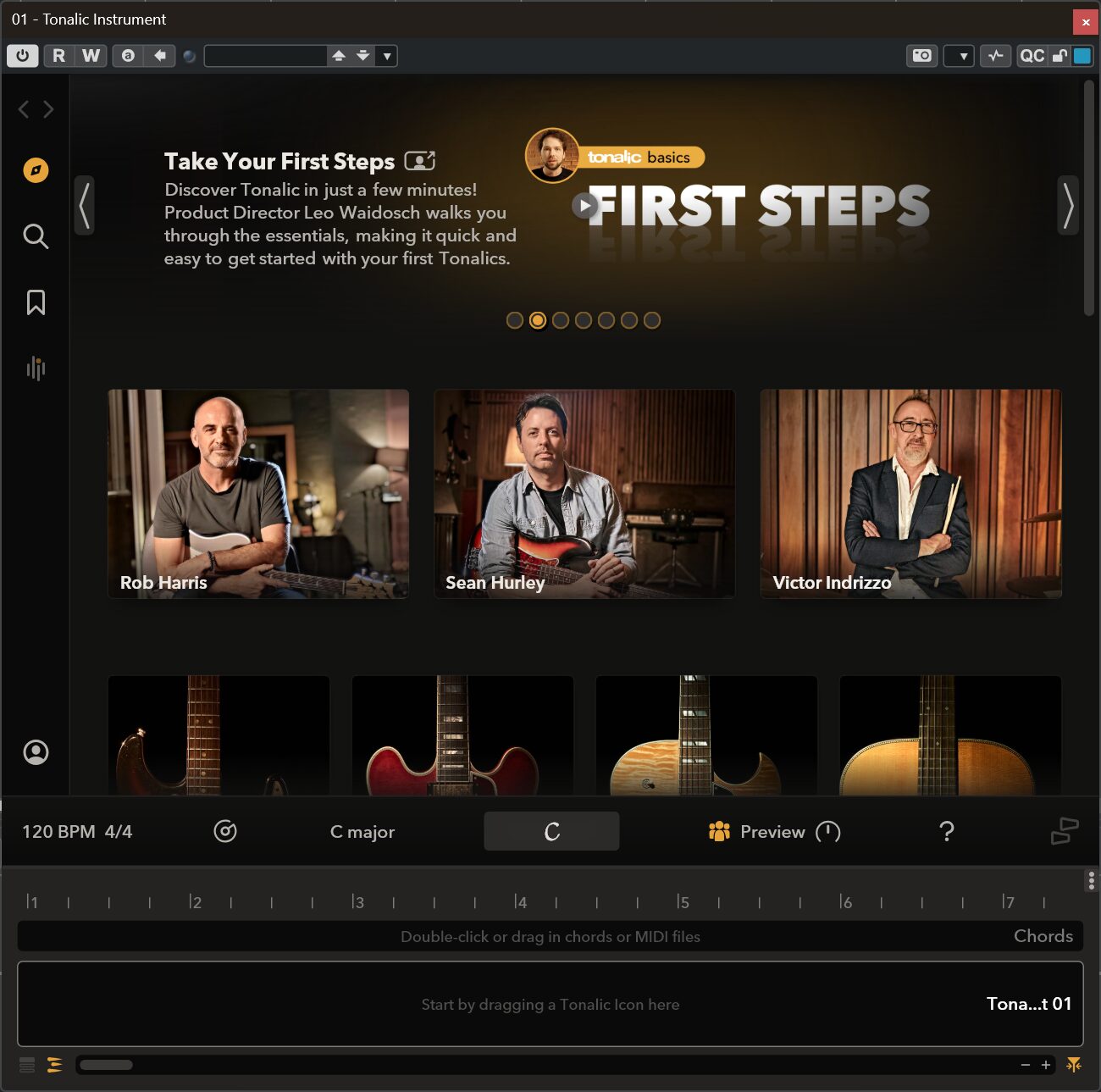Open the Sean Hurley artist thumbnail
This screenshot has width=1101, height=1092.
[584, 494]
